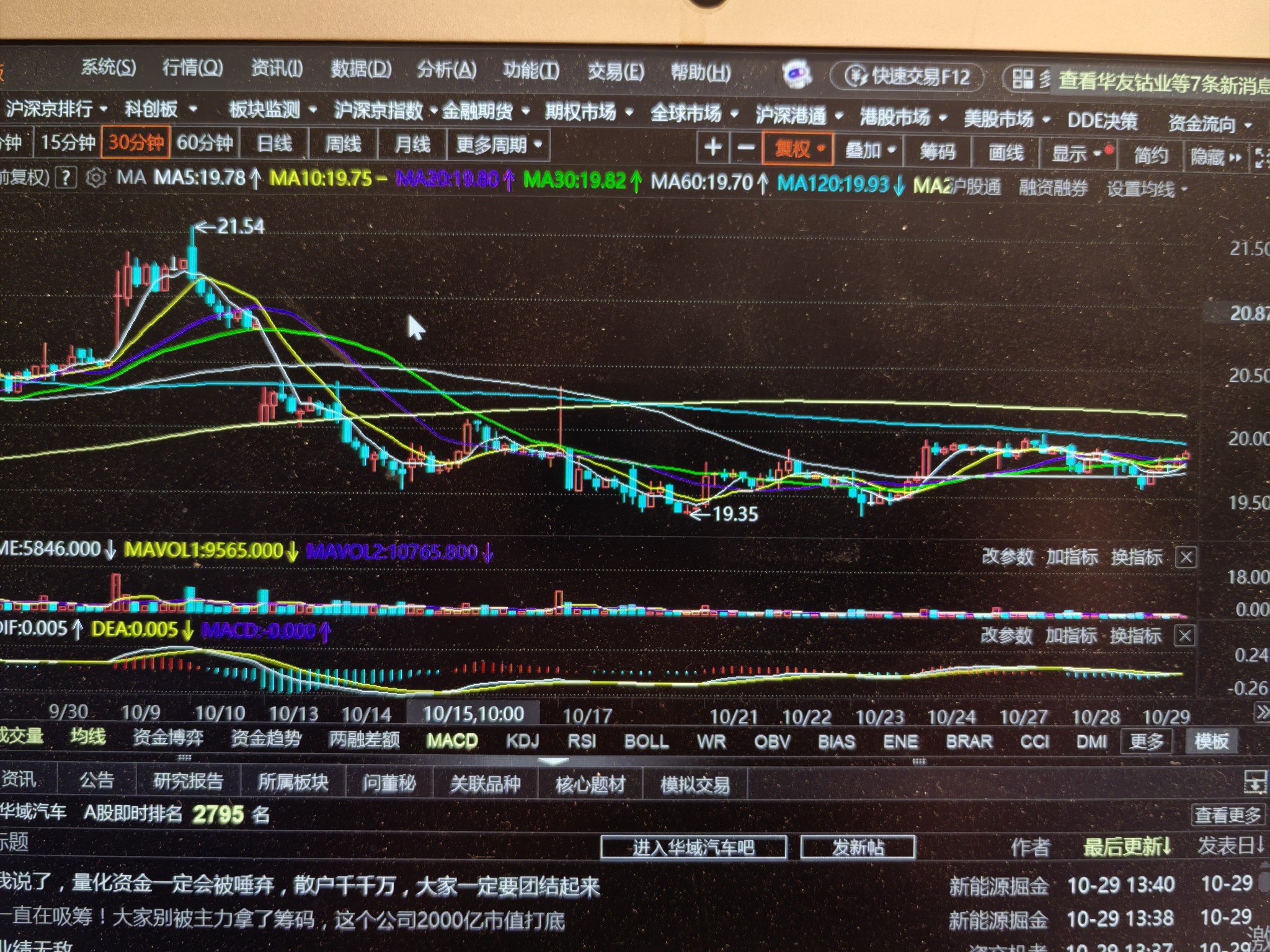1270x952 pixels.
Task: Close the MACD indicator panel
Action: coord(1184,635)
